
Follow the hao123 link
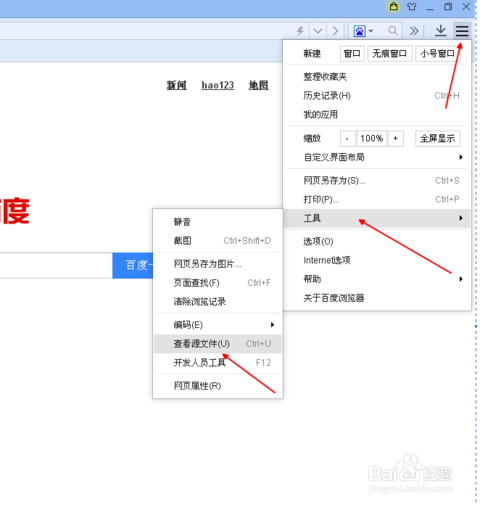point(218,85)
